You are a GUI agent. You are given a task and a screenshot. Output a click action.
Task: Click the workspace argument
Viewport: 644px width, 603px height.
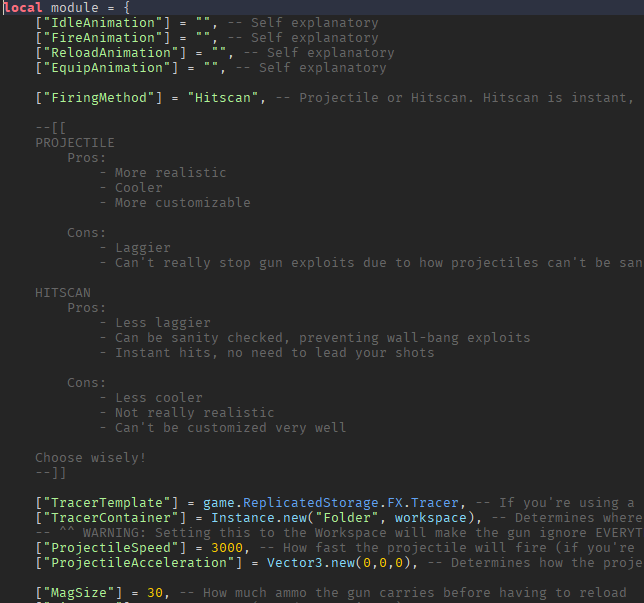[x=430, y=518]
